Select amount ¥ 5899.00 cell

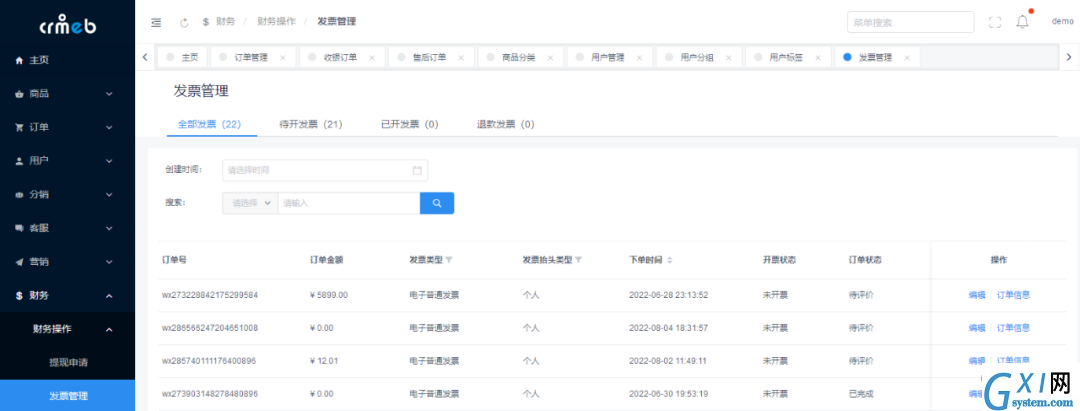pos(329,295)
